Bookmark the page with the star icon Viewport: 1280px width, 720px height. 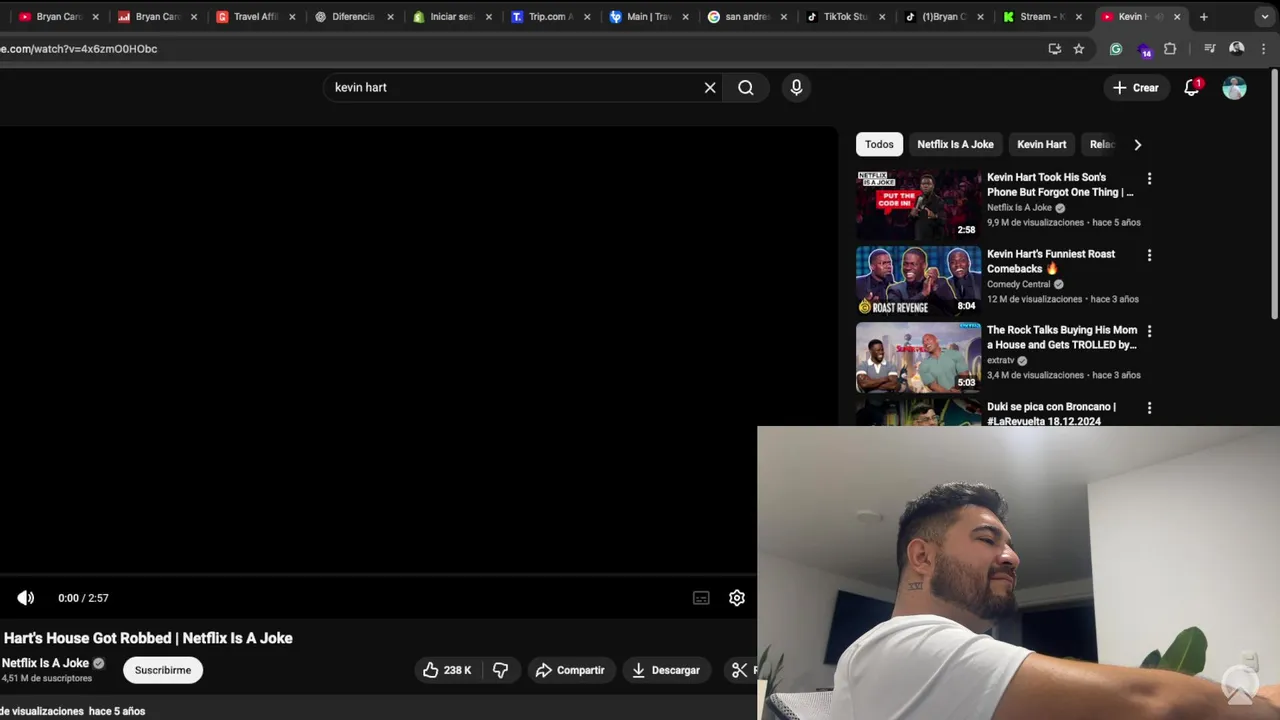(1079, 48)
